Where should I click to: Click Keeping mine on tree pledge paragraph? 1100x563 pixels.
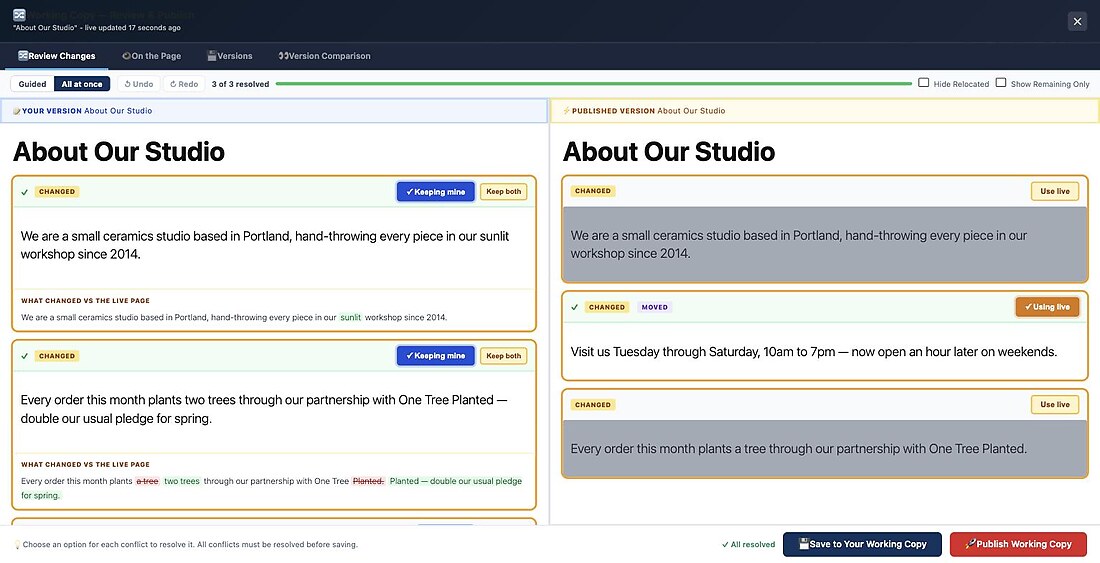pyautogui.click(x=436, y=355)
